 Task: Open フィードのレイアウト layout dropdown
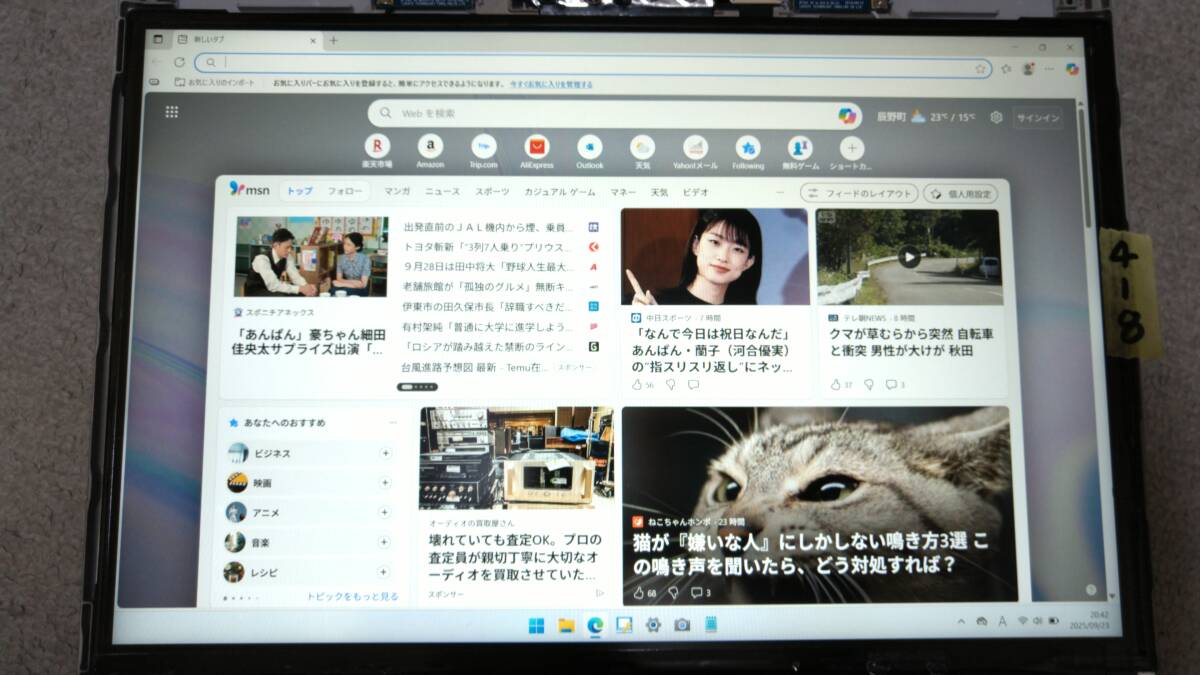(x=859, y=193)
